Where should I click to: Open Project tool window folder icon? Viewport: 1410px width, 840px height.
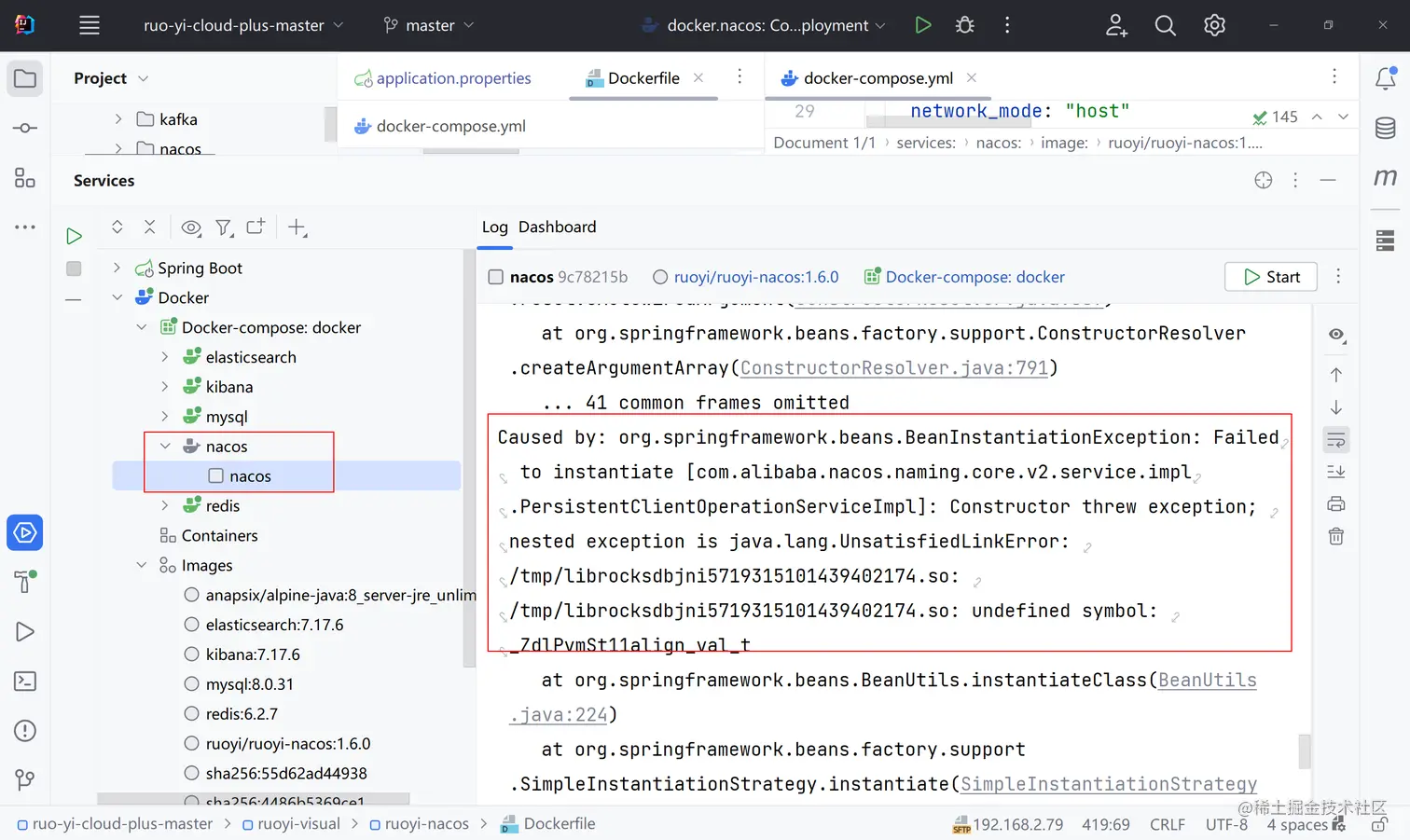click(x=25, y=78)
